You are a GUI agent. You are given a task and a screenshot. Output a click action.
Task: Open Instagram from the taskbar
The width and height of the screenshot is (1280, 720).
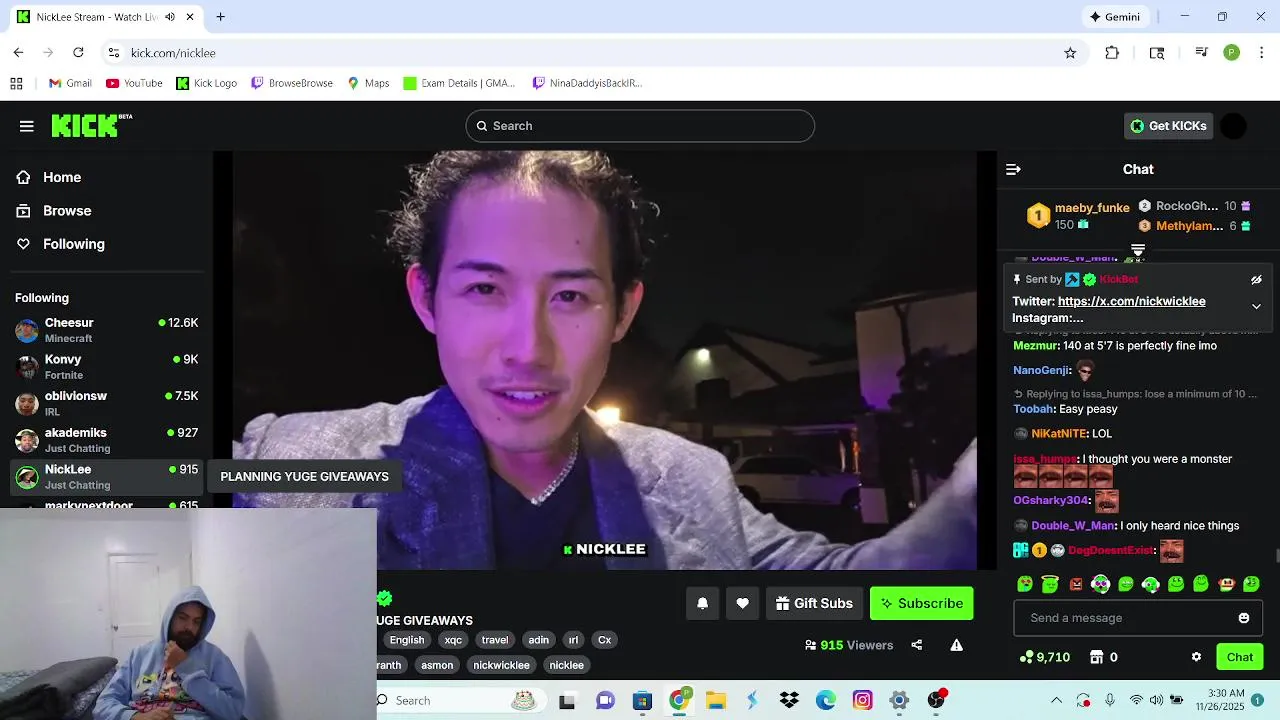coord(863,700)
